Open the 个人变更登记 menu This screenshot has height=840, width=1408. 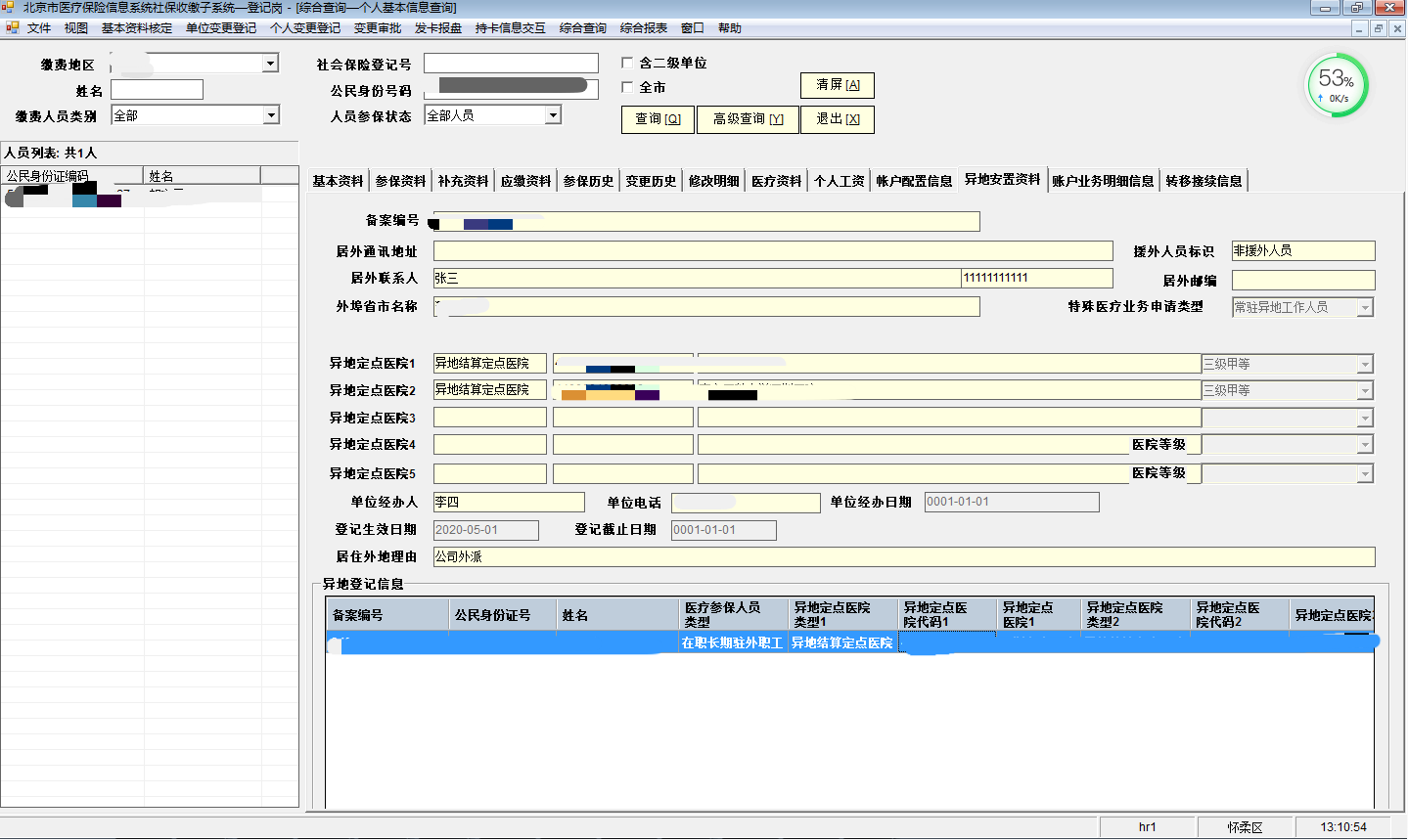pyautogui.click(x=305, y=28)
